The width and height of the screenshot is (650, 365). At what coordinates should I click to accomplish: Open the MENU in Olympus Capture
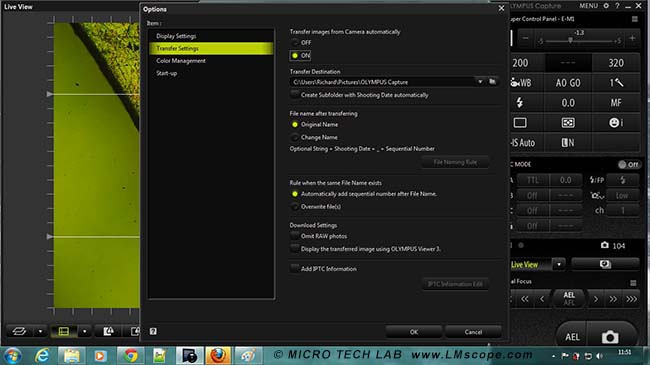point(589,6)
